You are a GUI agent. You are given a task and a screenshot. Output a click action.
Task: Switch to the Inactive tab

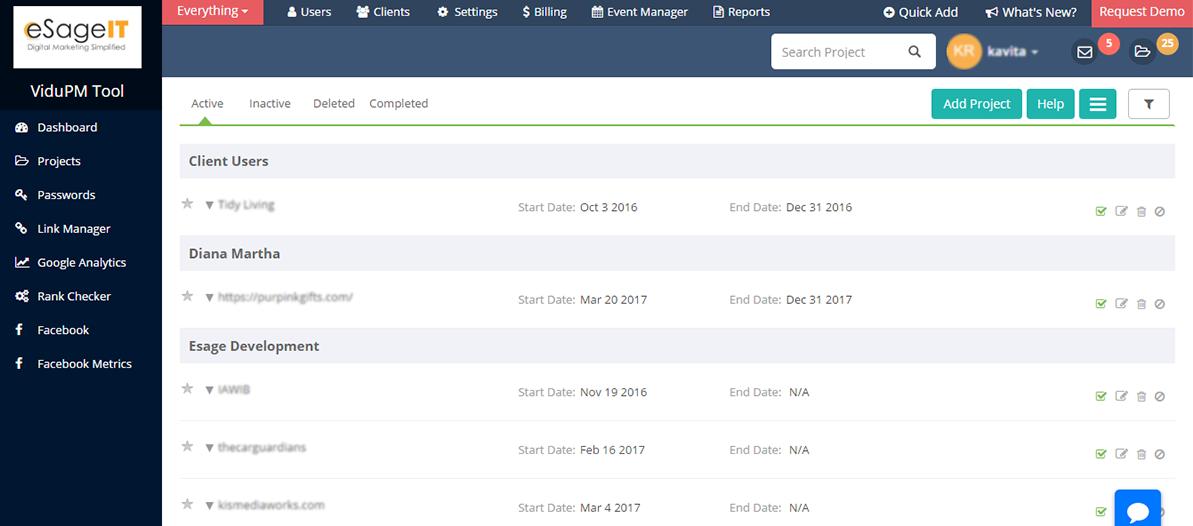tap(269, 104)
